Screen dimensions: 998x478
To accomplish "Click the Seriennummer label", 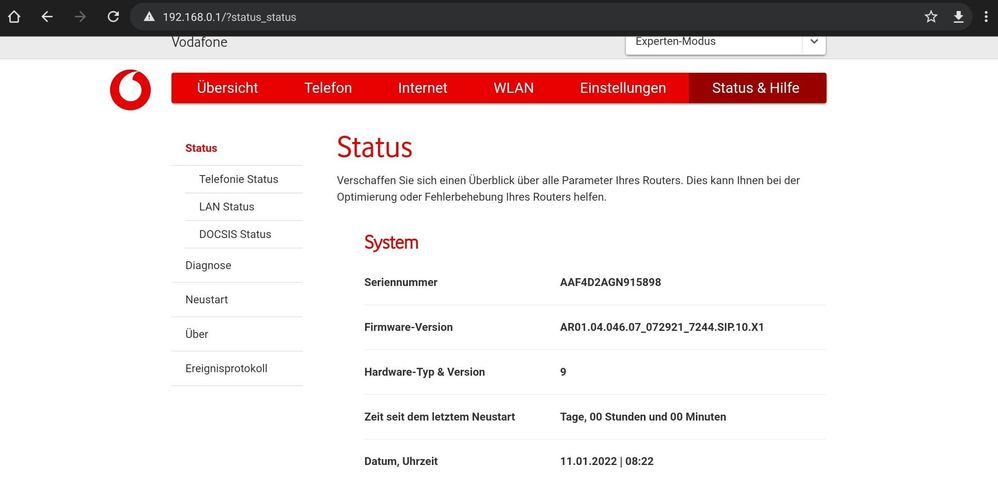I will coord(401,282).
